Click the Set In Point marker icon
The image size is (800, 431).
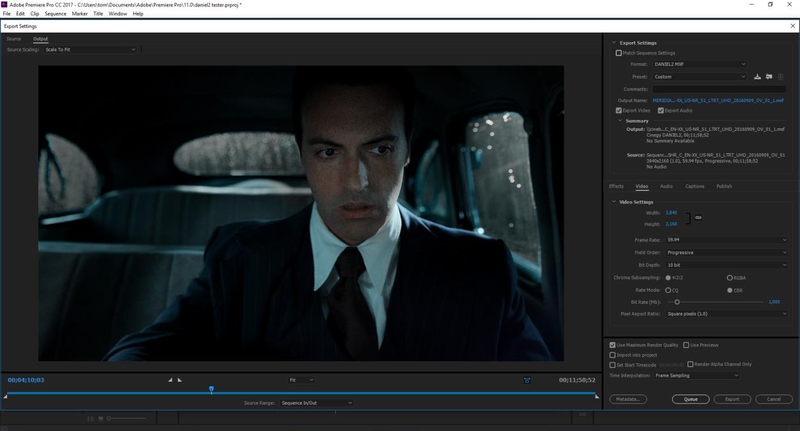pyautogui.click(x=170, y=380)
